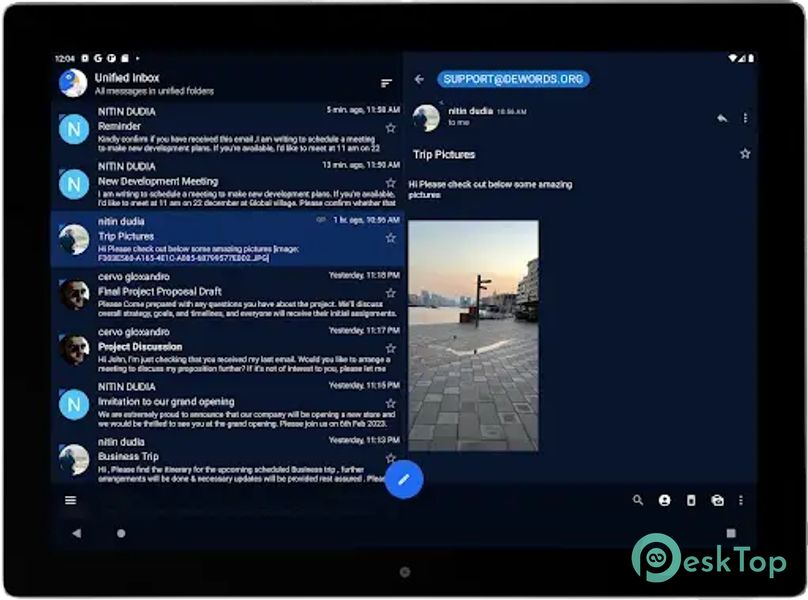The width and height of the screenshot is (808, 600).
Task: Tap the photo avatar on Trip Pictures row
Action: (74, 239)
